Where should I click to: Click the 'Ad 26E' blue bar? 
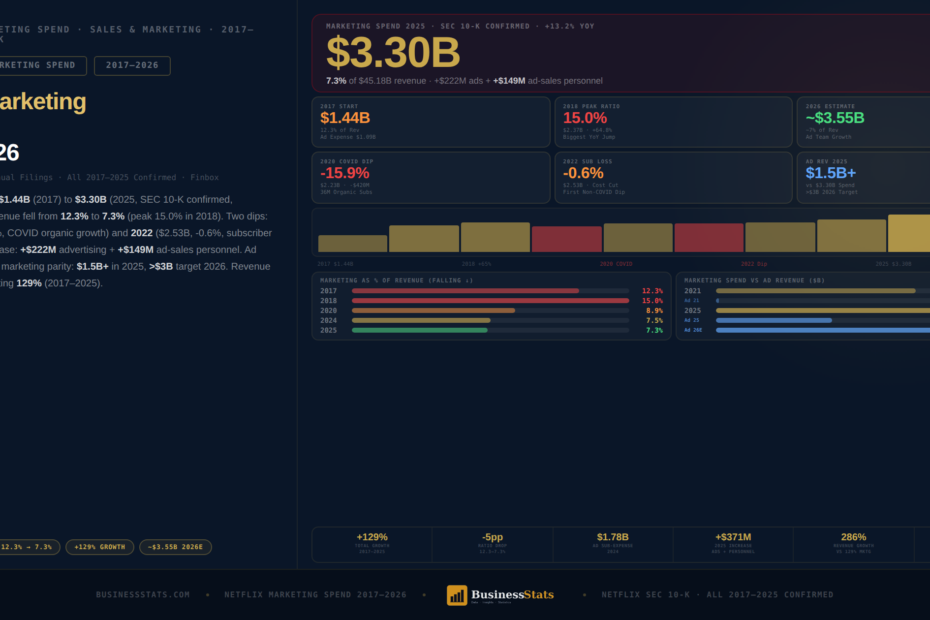coord(823,330)
